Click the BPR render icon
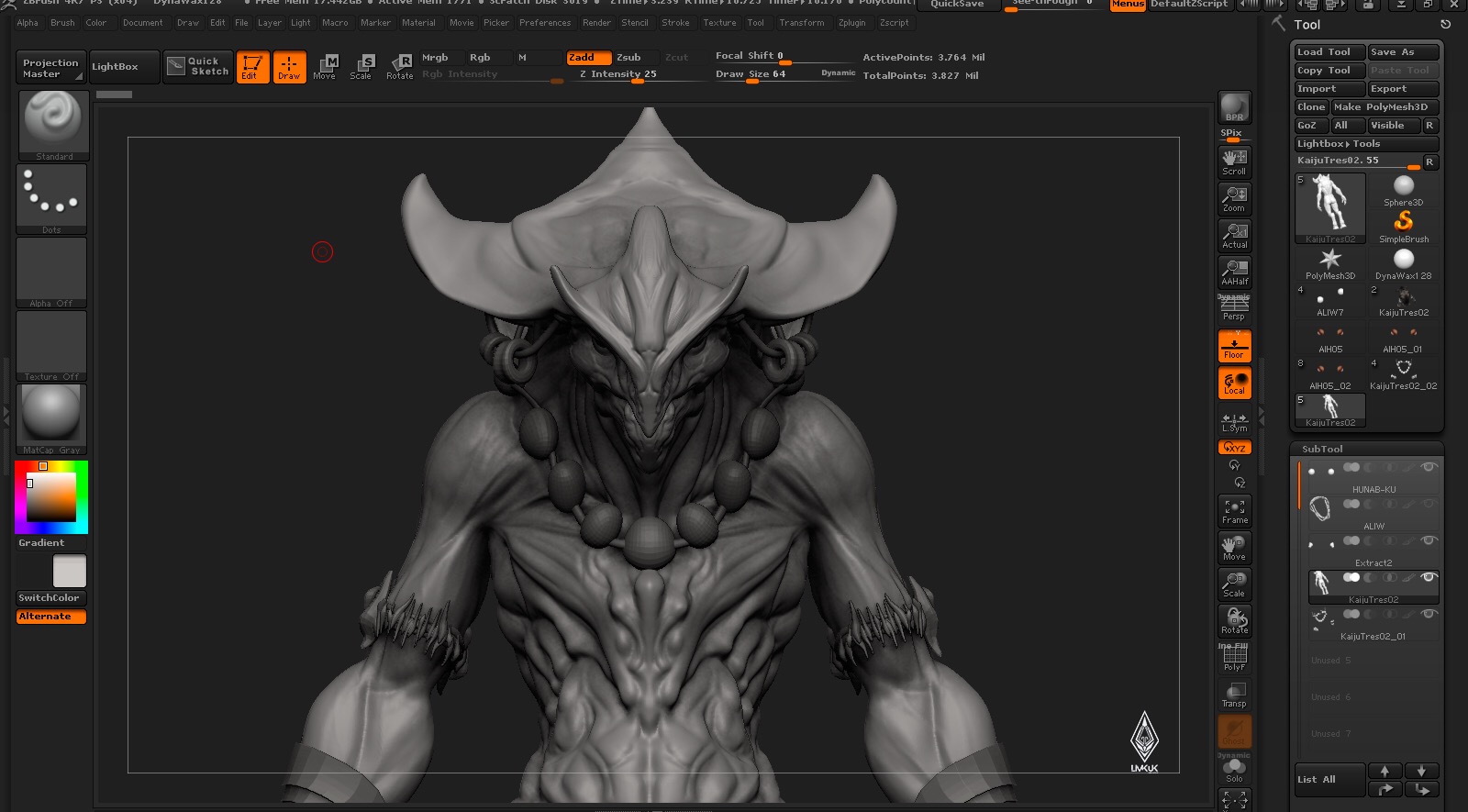 click(1234, 107)
